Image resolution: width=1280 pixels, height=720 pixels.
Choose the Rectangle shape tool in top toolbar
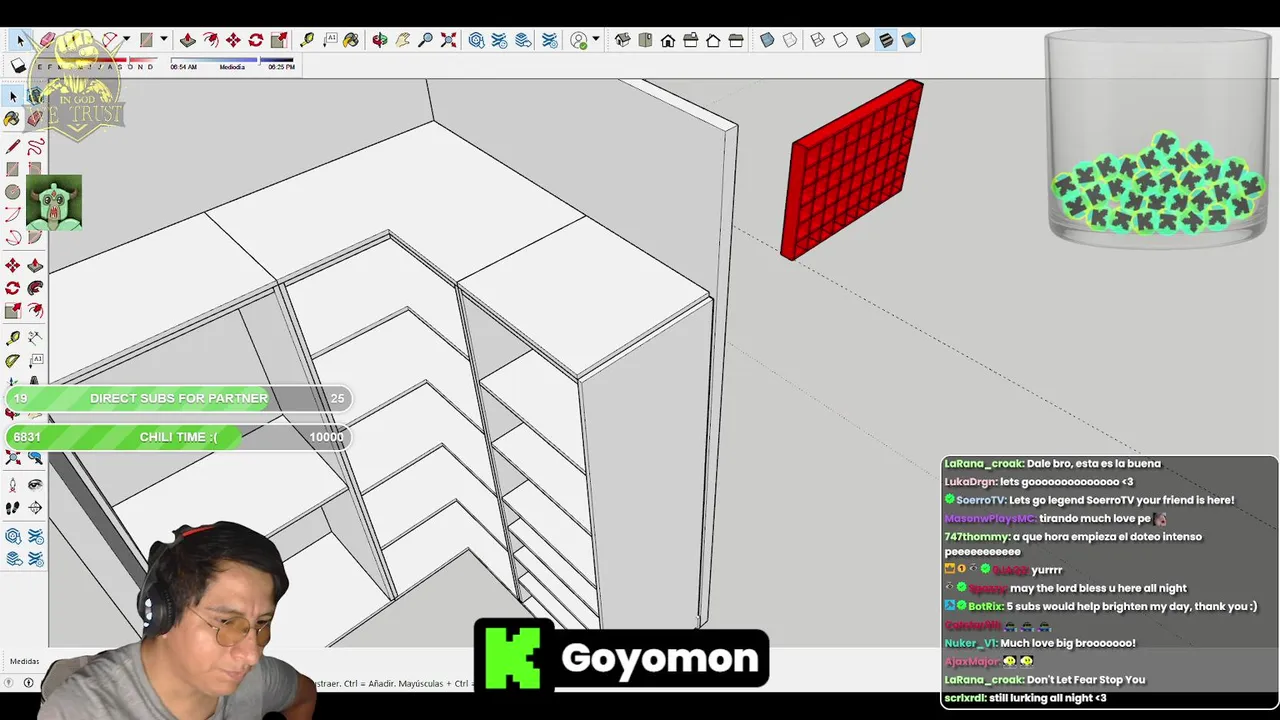146,40
